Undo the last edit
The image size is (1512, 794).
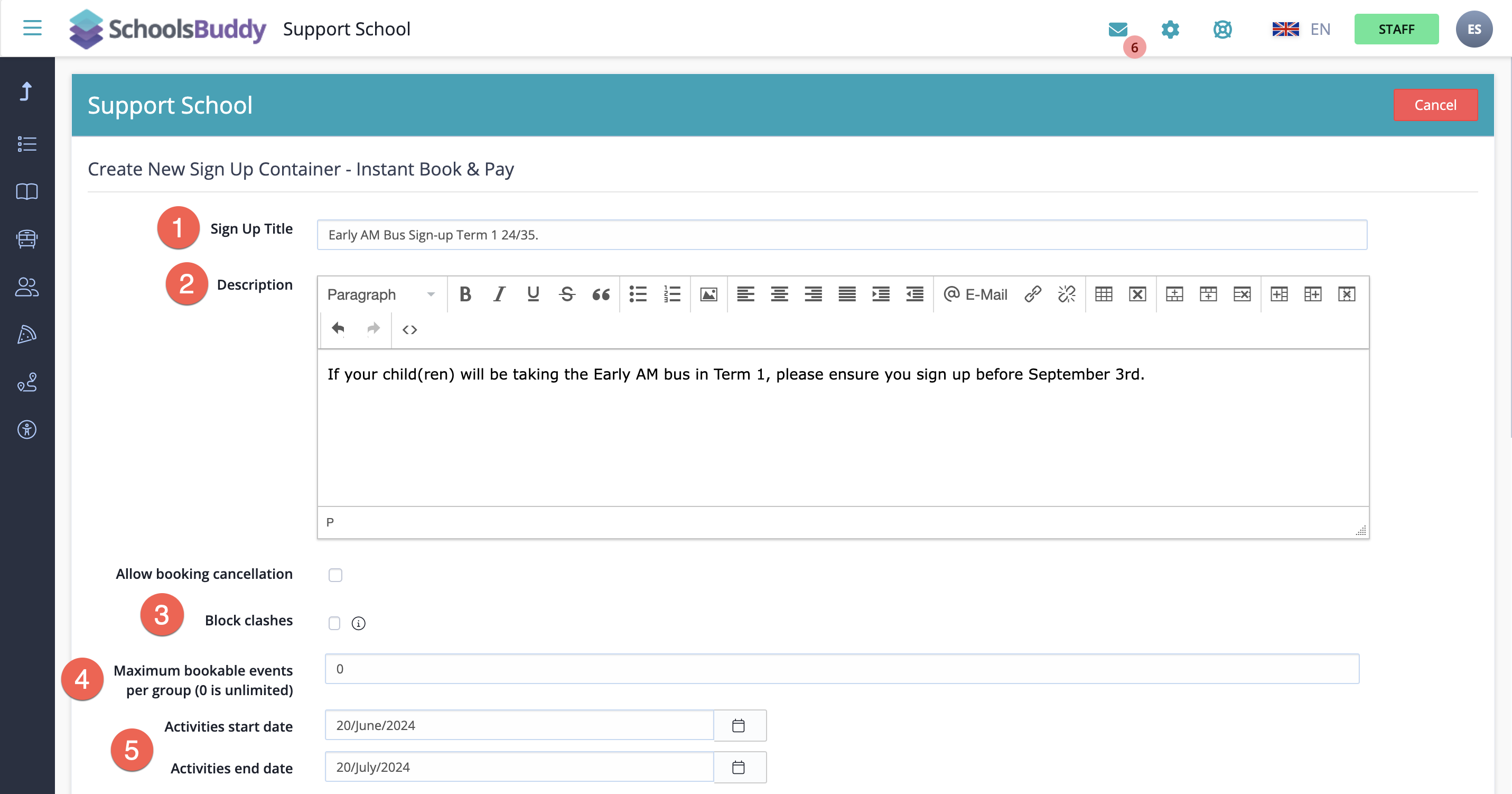tap(338, 329)
